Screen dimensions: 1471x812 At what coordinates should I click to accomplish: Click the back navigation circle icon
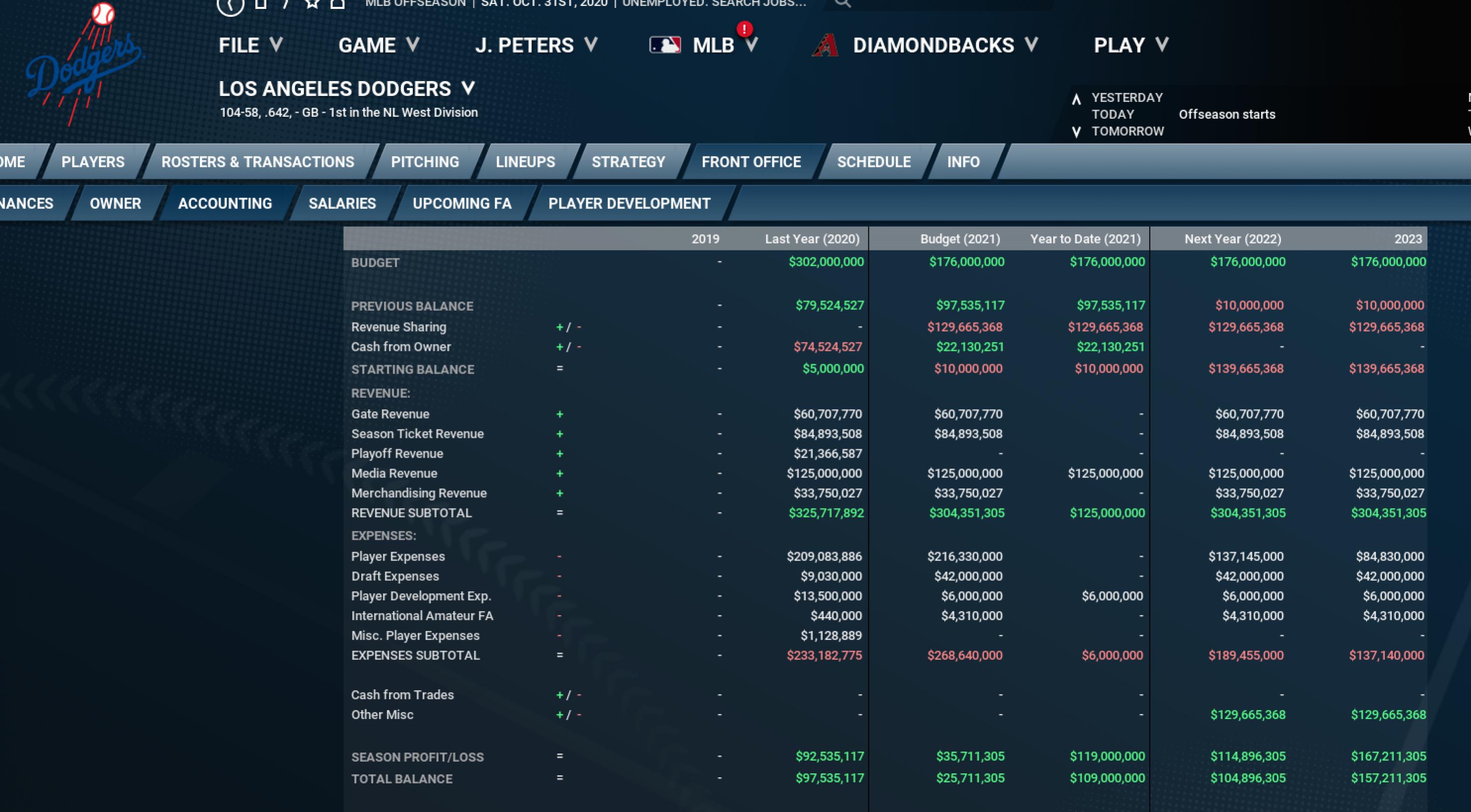click(230, 5)
